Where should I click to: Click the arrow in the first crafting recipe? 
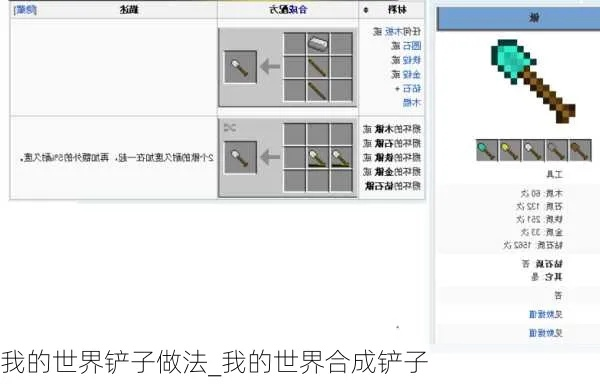[270, 67]
